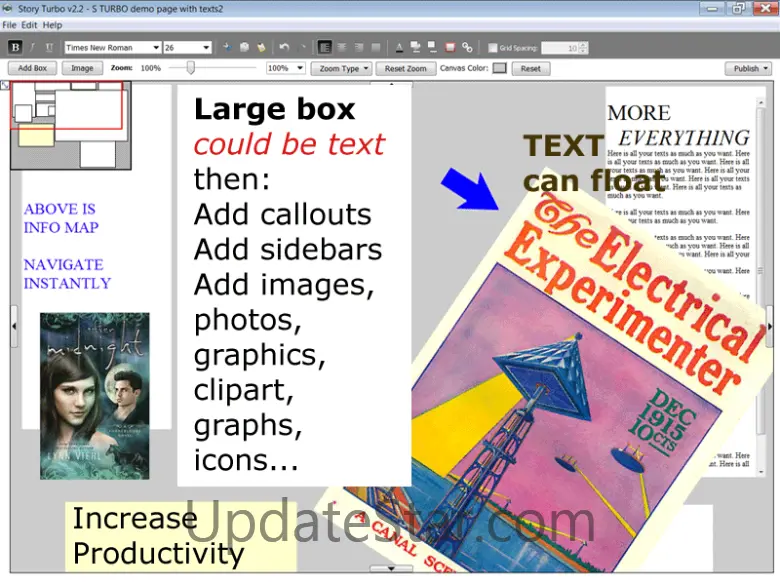Open the Canvas Color swatch
The width and height of the screenshot is (780, 585).
tap(499, 68)
